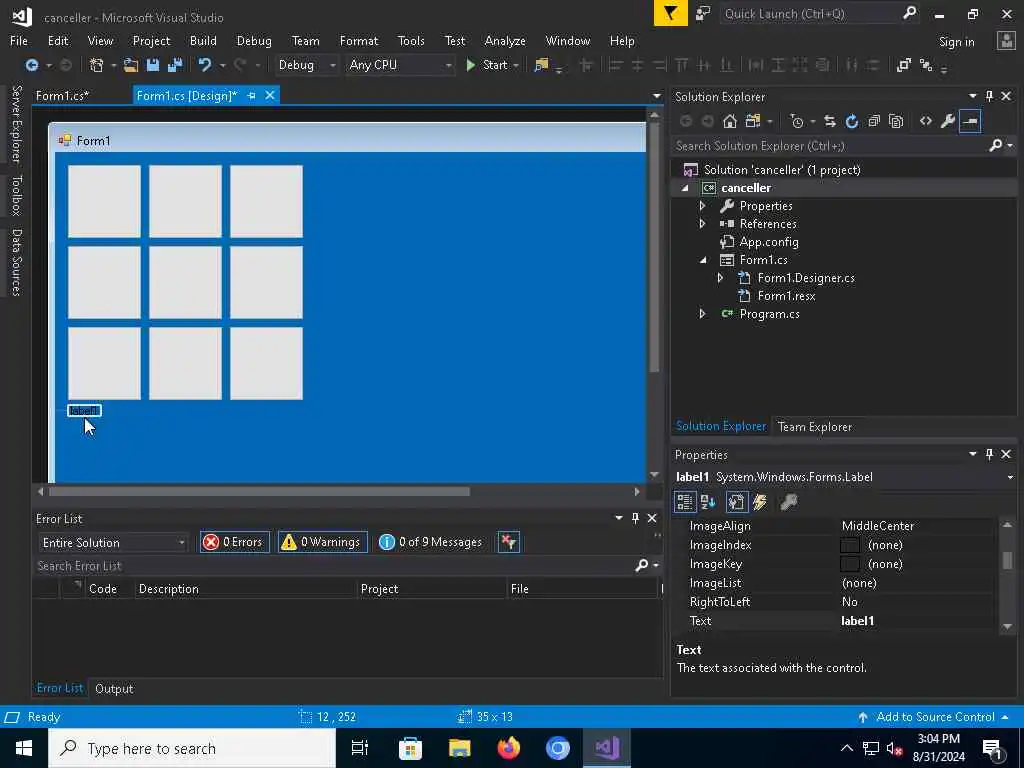
Task: Click Sync with Active Document icon
Action: pyautogui.click(x=829, y=121)
